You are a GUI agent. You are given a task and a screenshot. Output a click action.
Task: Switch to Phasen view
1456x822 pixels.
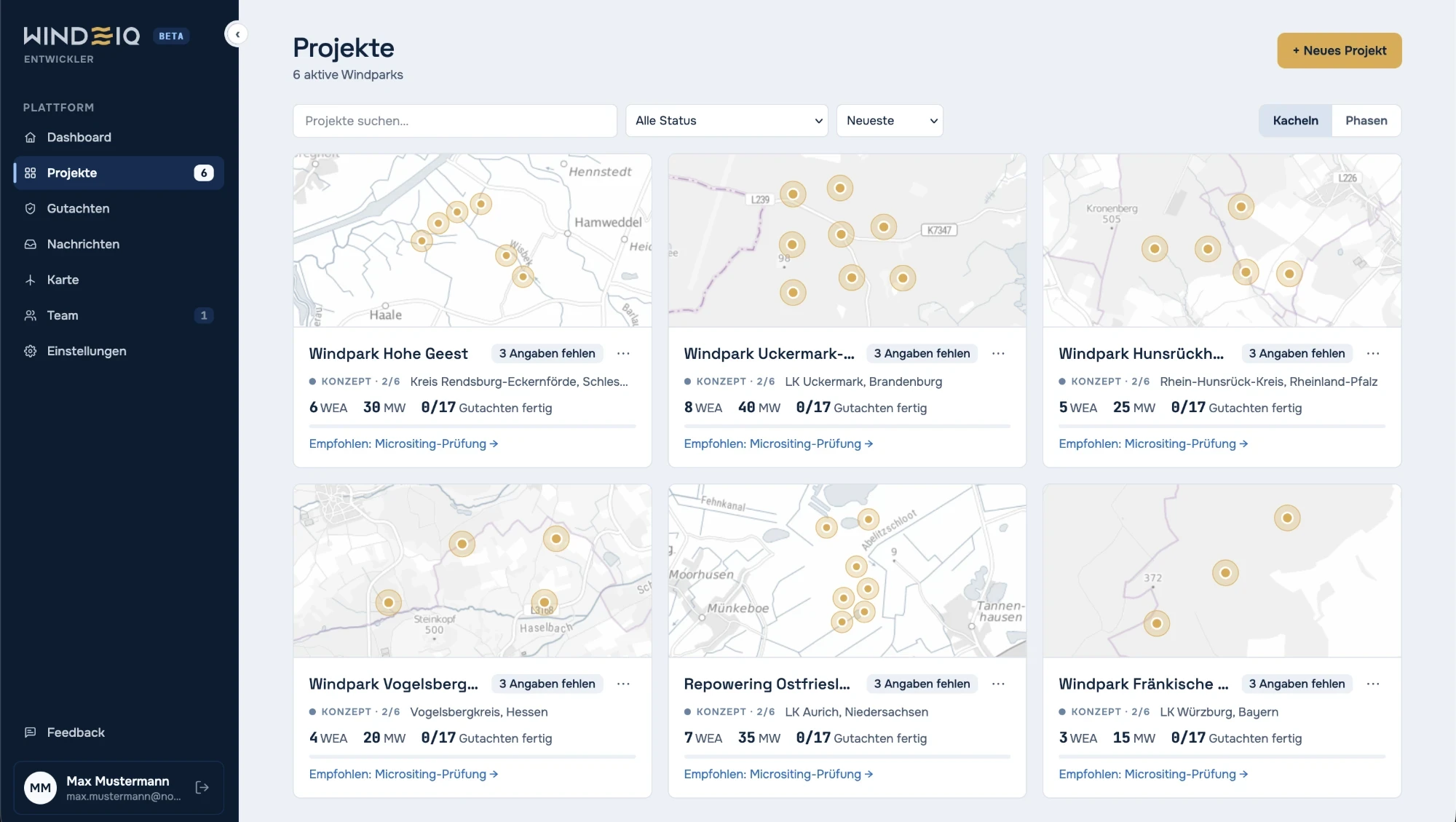(1366, 121)
